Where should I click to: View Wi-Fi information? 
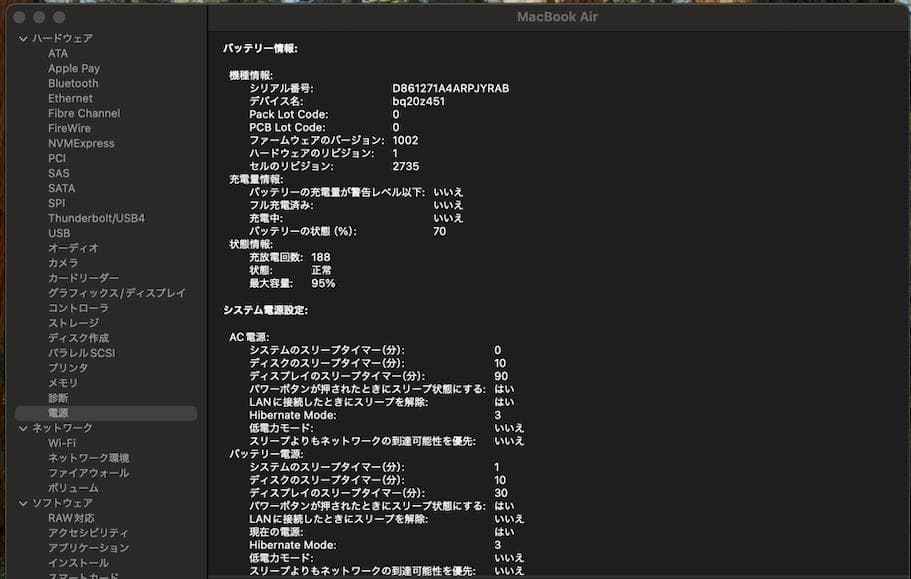coord(64,443)
